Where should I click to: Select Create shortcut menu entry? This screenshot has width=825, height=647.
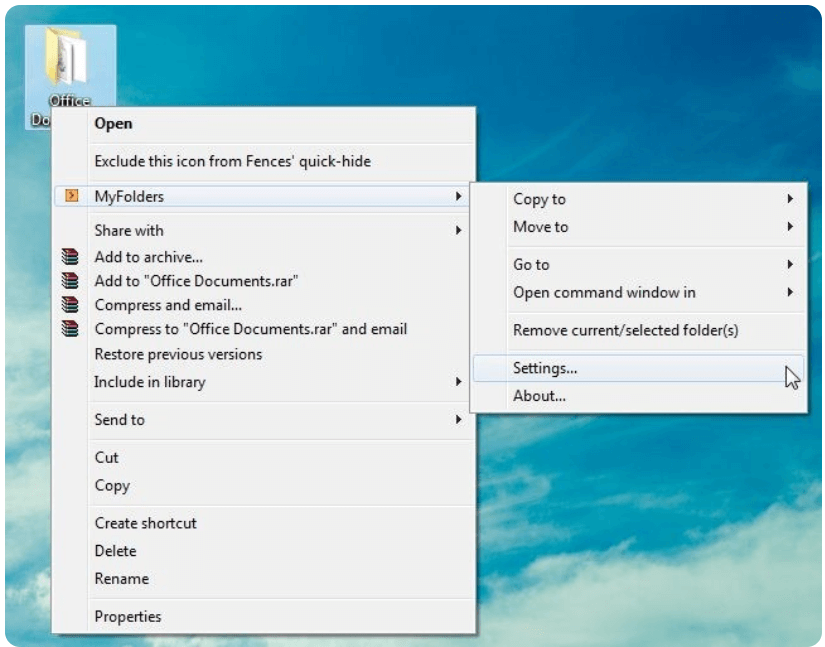[x=145, y=523]
